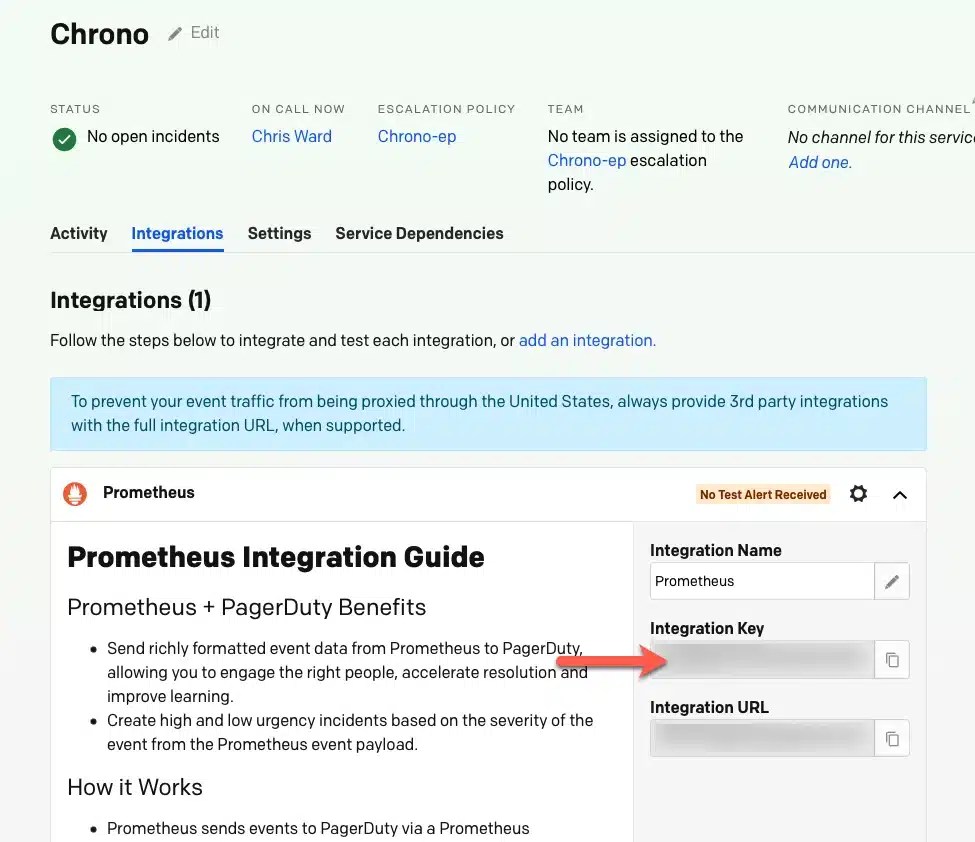Click the Integration Key field
The height and width of the screenshot is (842, 975).
[x=762, y=659]
